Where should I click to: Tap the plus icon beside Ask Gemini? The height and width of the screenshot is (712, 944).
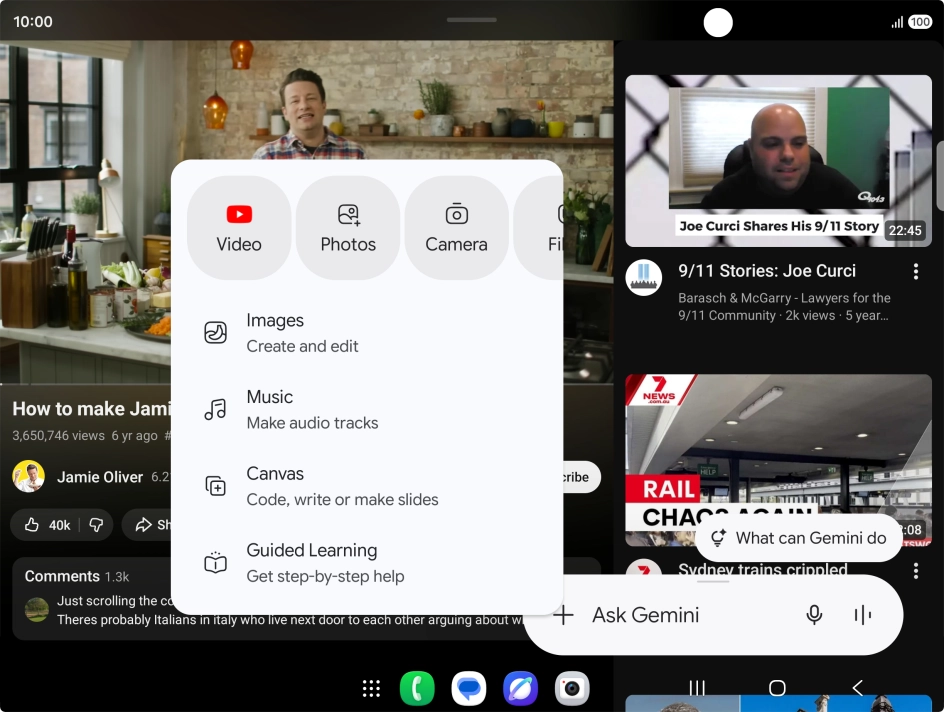(x=564, y=615)
